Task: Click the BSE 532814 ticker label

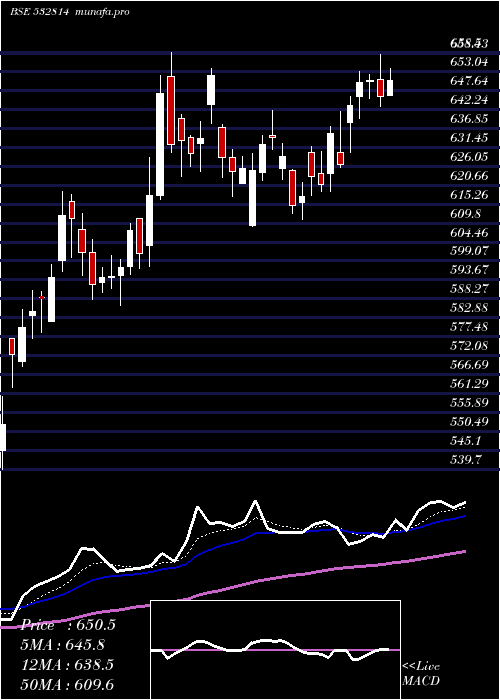Action: [x=39, y=12]
